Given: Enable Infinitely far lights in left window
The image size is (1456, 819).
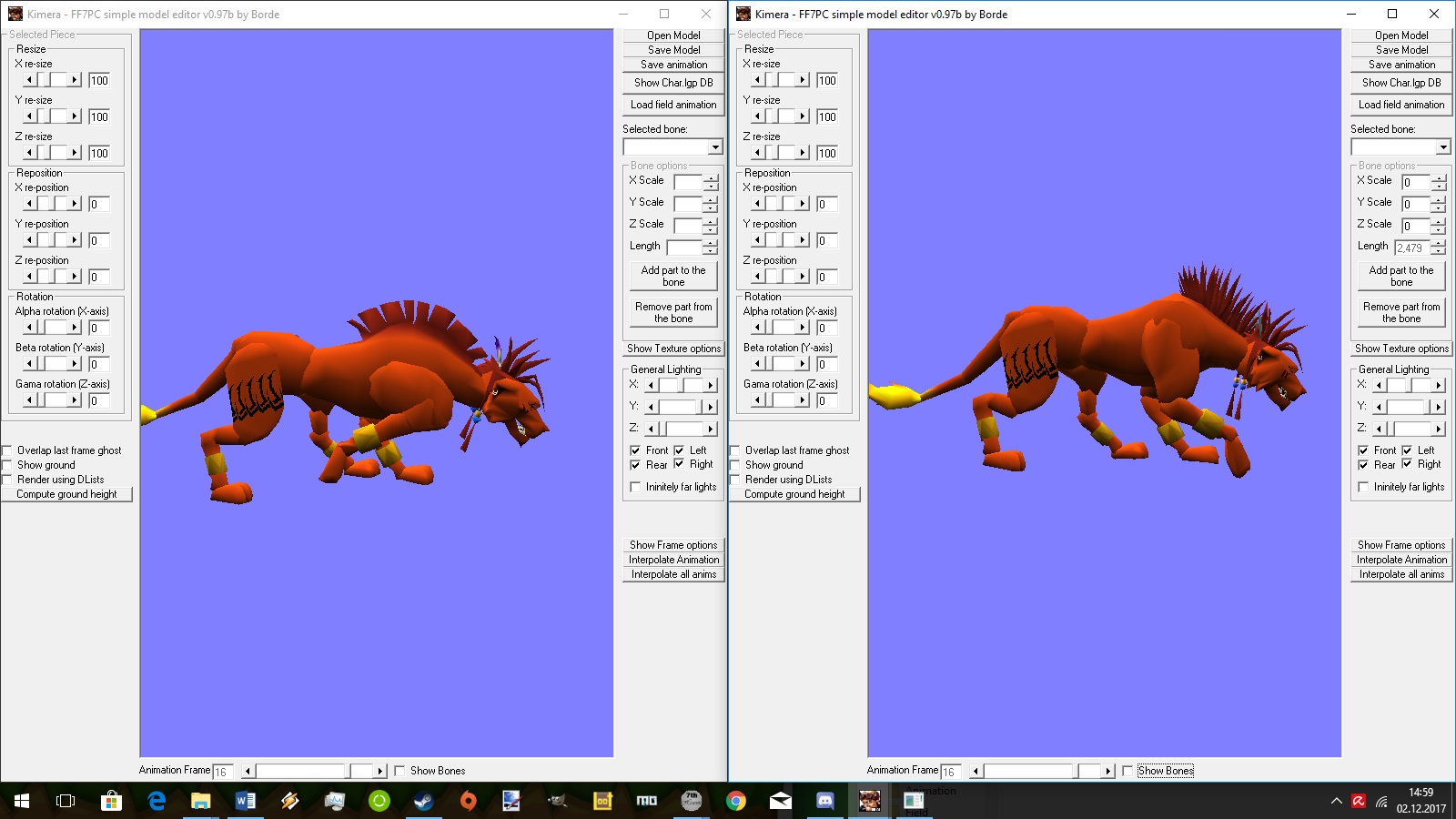Looking at the screenshot, I should [x=635, y=487].
